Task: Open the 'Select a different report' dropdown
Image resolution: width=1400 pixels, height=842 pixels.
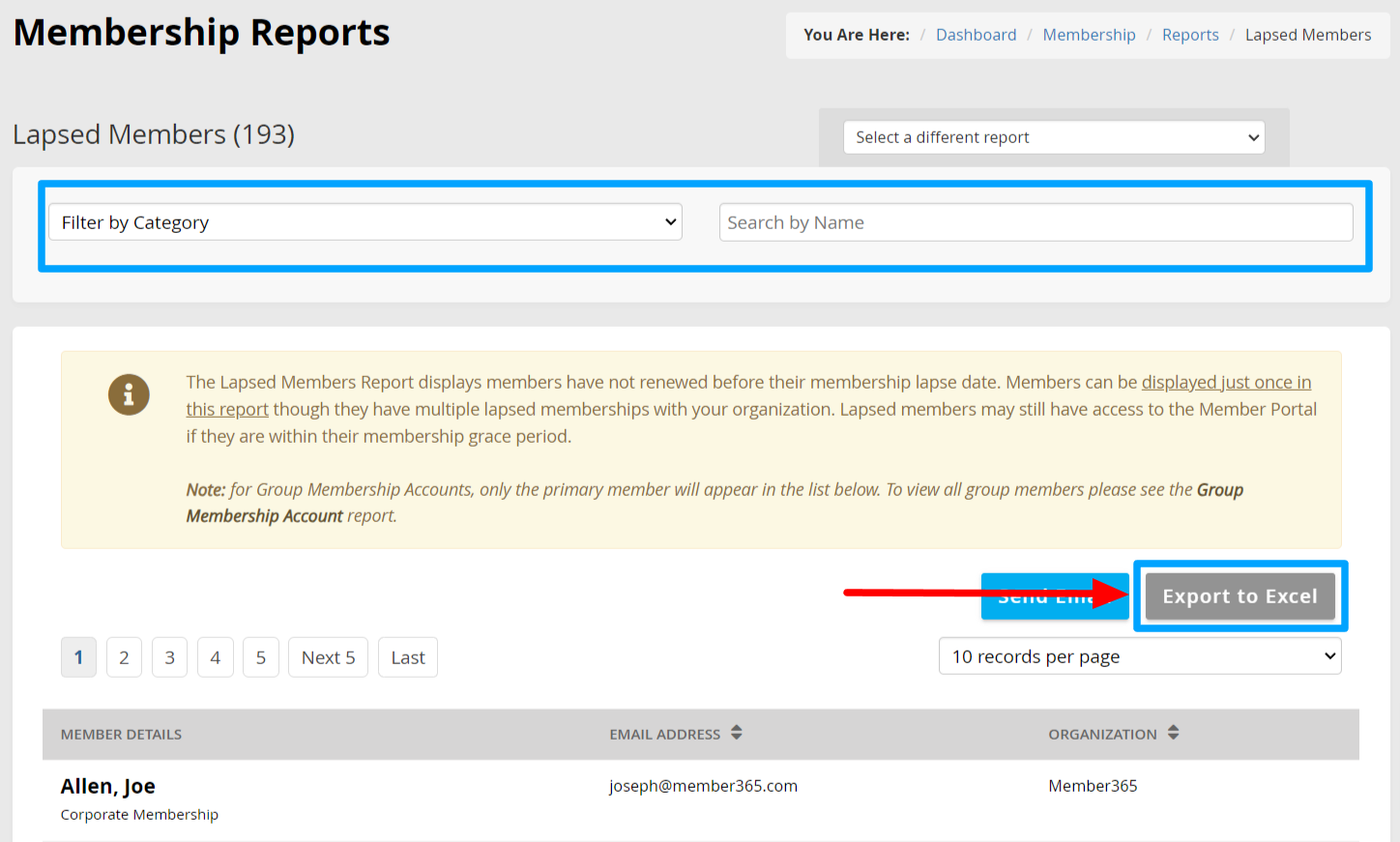Action: click(1053, 136)
